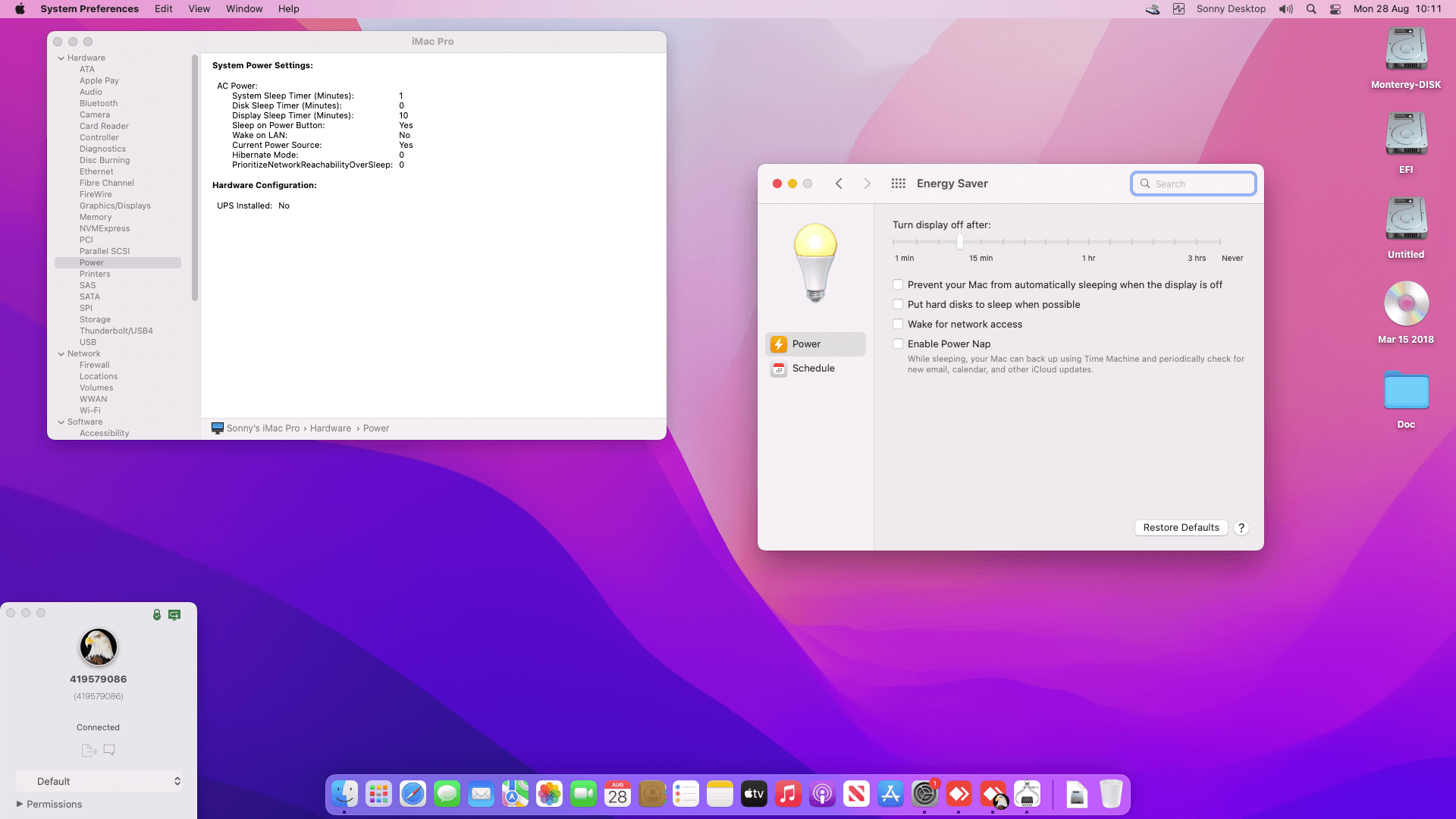Open the help question mark button
1456x819 pixels.
1241,528
